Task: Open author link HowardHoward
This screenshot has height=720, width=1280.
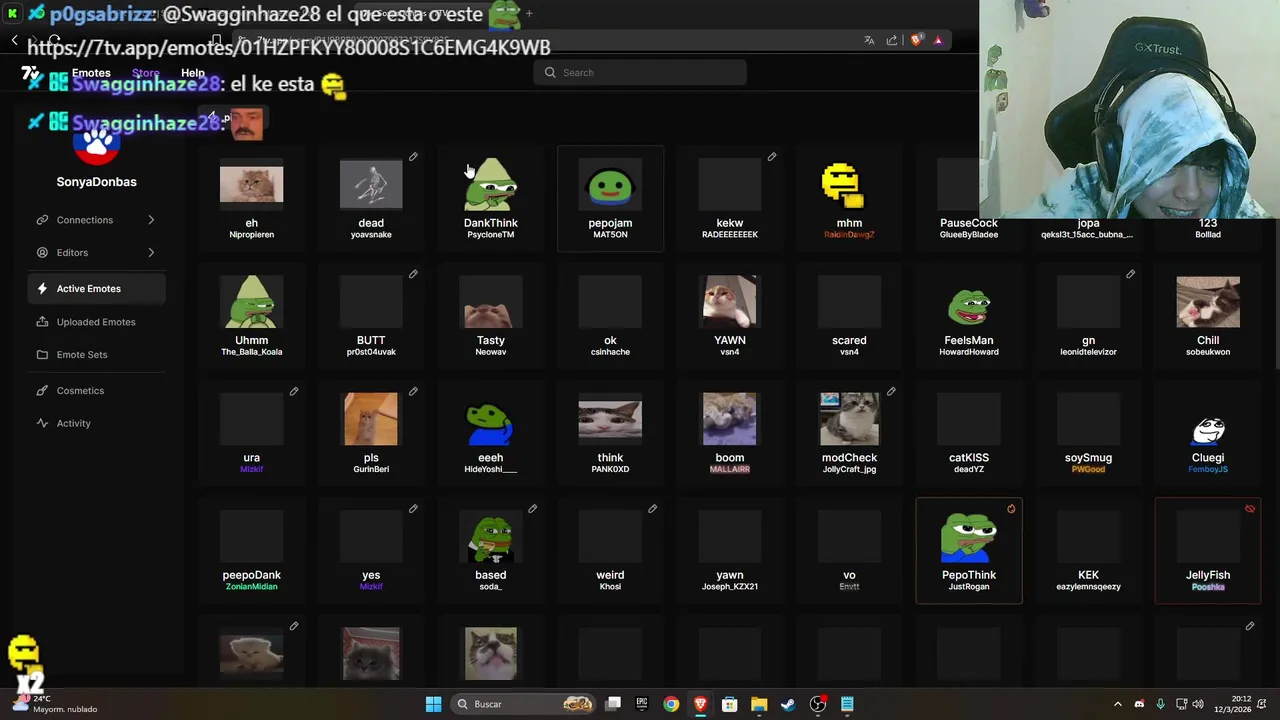Action: (969, 352)
